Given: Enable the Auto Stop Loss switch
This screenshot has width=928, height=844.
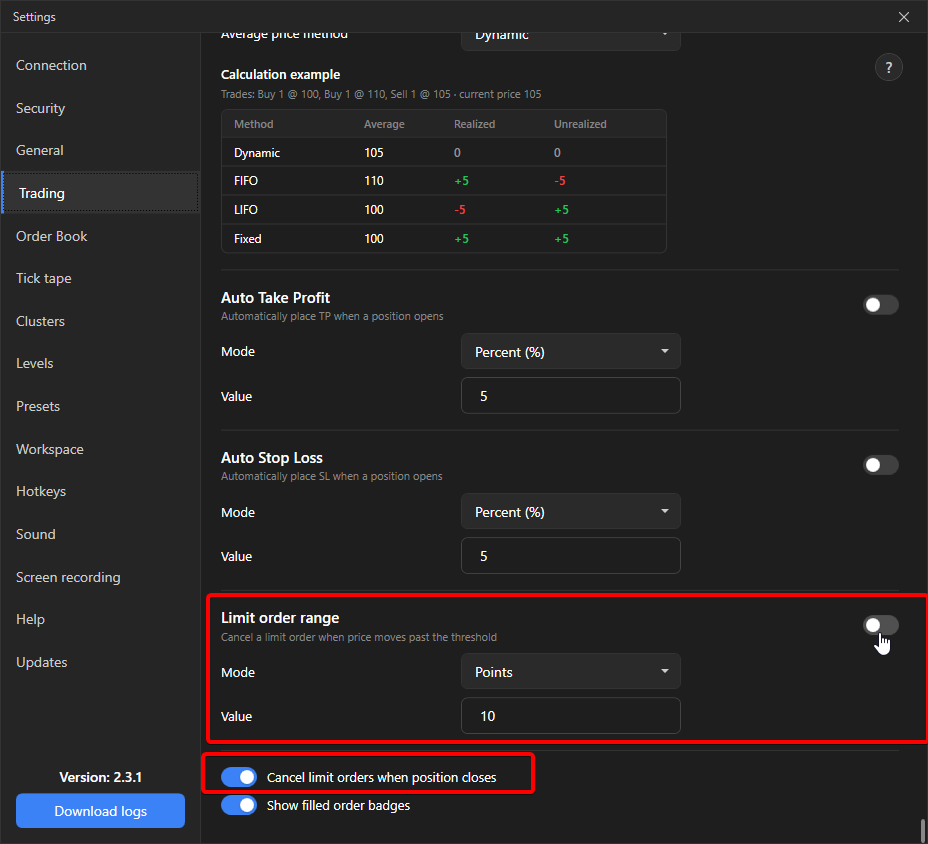Looking at the screenshot, I should click(x=881, y=465).
